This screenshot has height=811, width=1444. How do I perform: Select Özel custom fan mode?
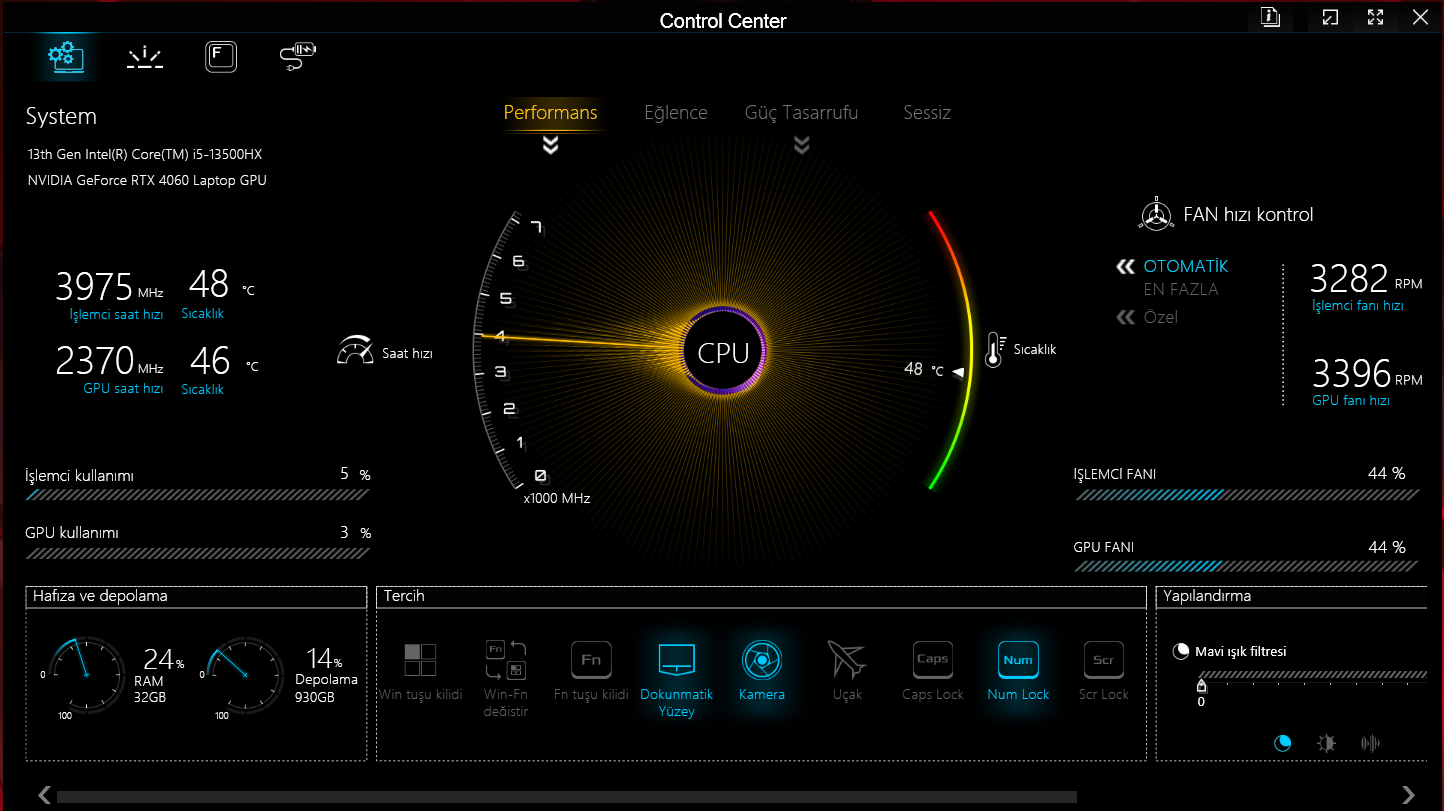1161,317
